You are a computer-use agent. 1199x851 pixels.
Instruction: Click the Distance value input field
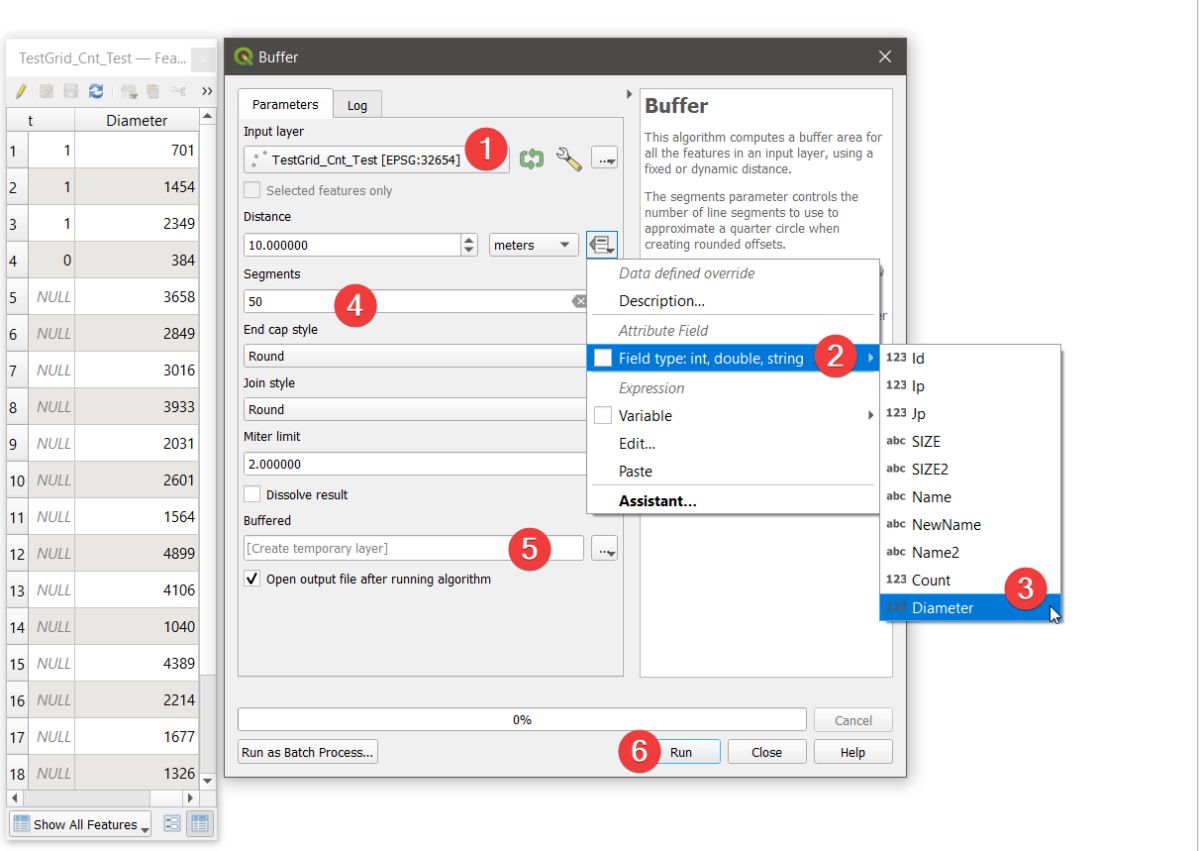[352, 245]
